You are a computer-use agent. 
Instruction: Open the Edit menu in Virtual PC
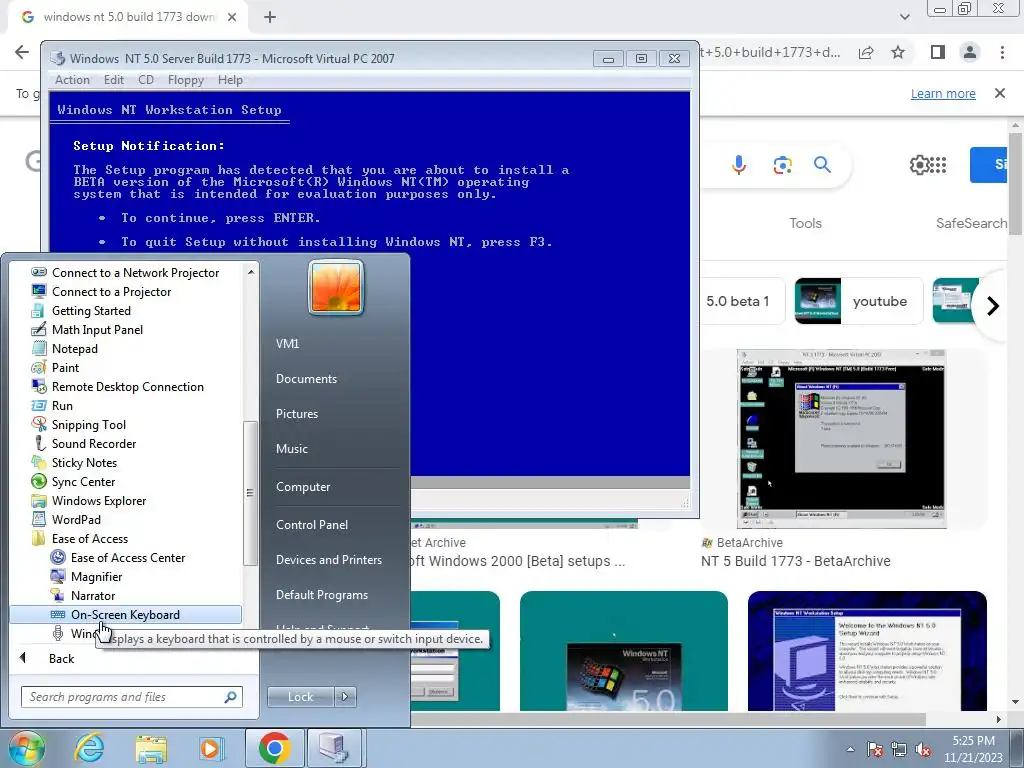pyautogui.click(x=114, y=80)
